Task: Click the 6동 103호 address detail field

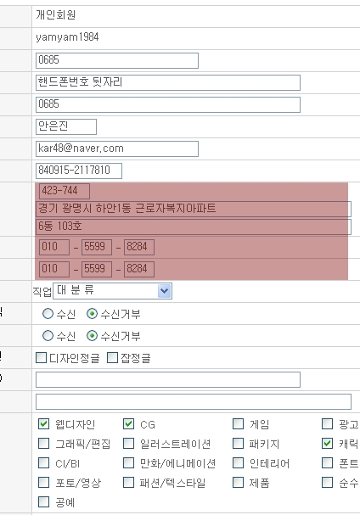Action: [193, 227]
